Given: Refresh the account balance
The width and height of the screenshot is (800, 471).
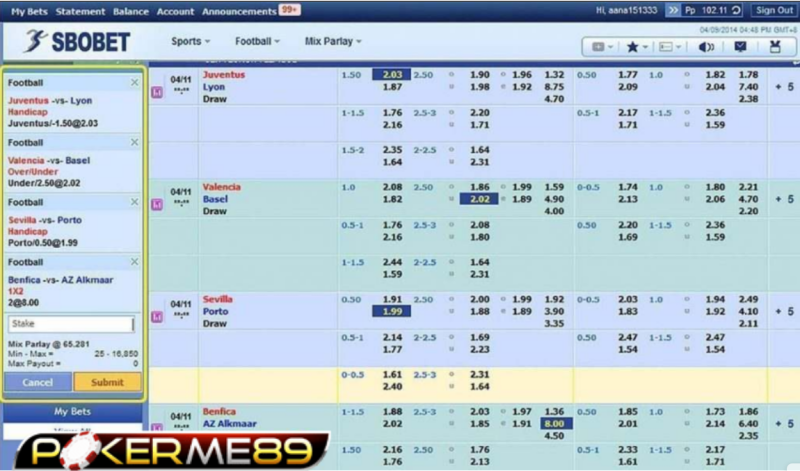Looking at the screenshot, I should coord(736,10).
